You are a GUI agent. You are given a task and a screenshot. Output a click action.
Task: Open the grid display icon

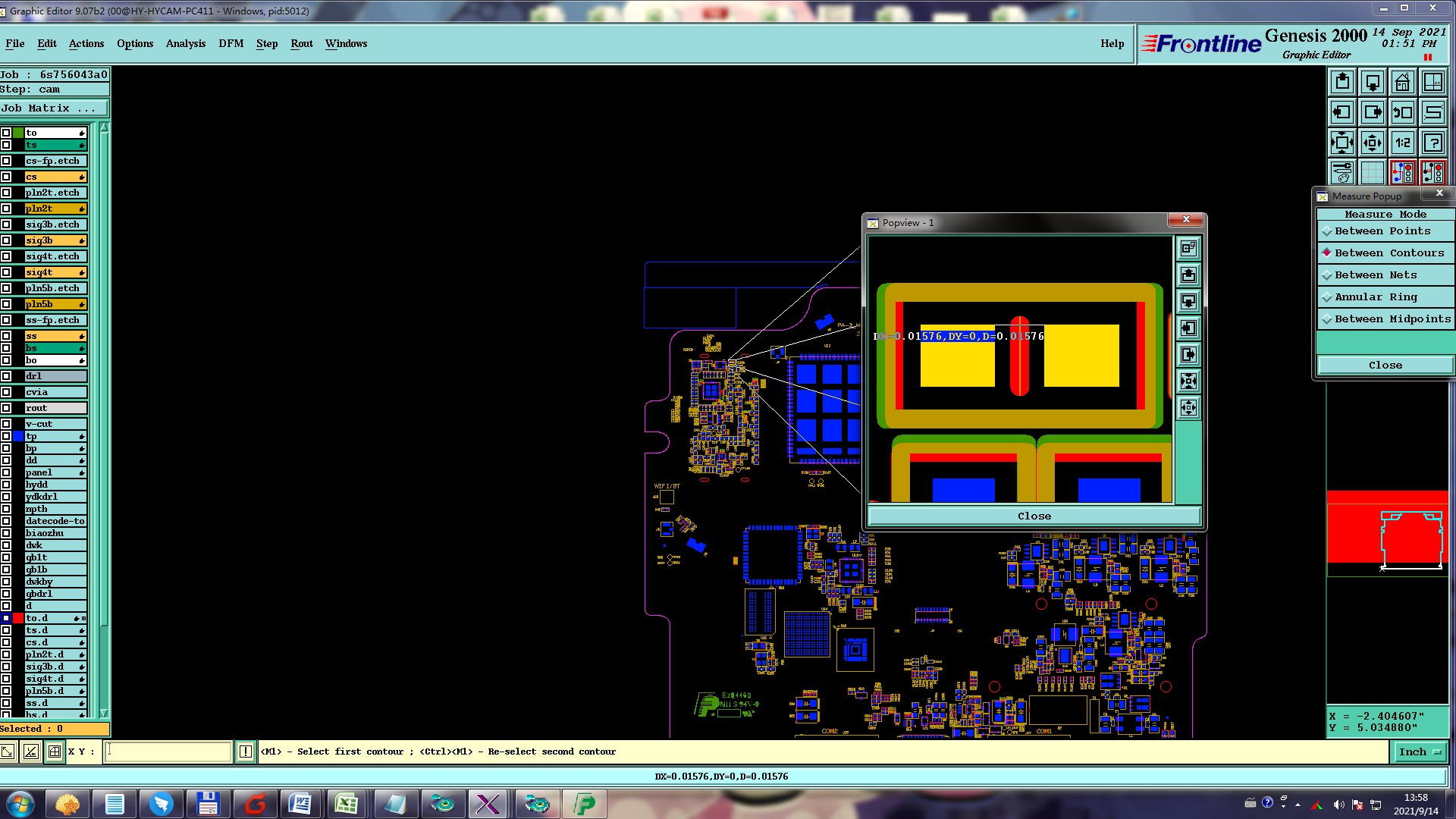pyautogui.click(x=1372, y=173)
